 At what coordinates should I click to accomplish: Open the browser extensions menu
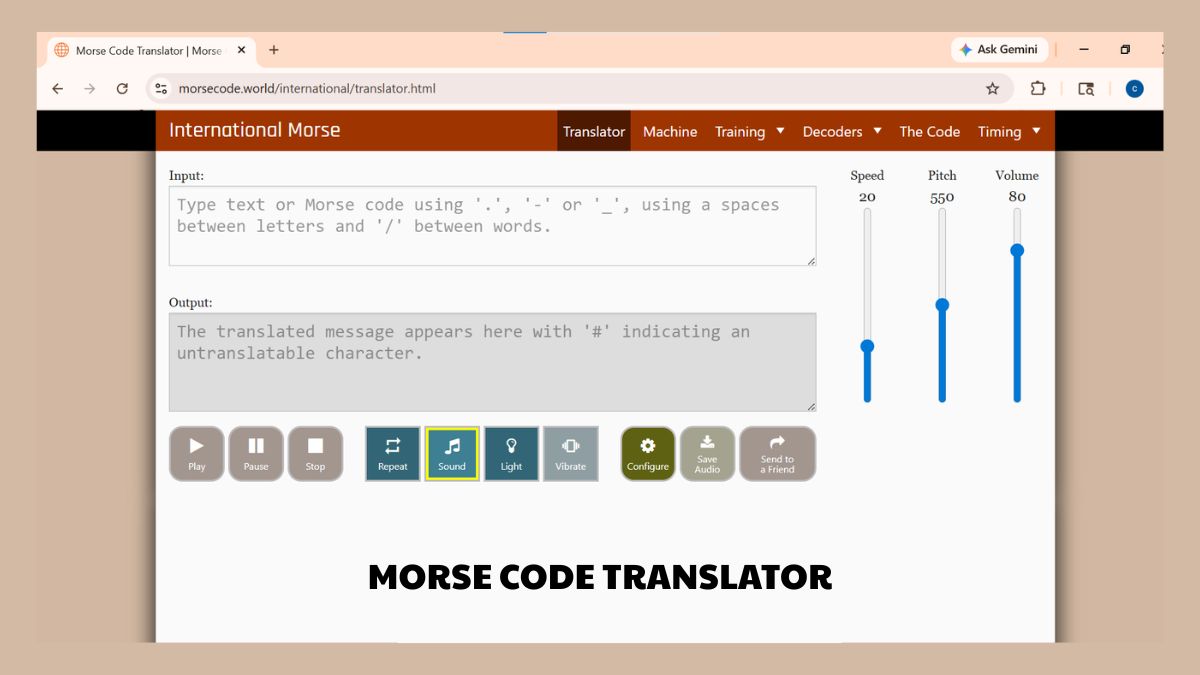point(1038,88)
